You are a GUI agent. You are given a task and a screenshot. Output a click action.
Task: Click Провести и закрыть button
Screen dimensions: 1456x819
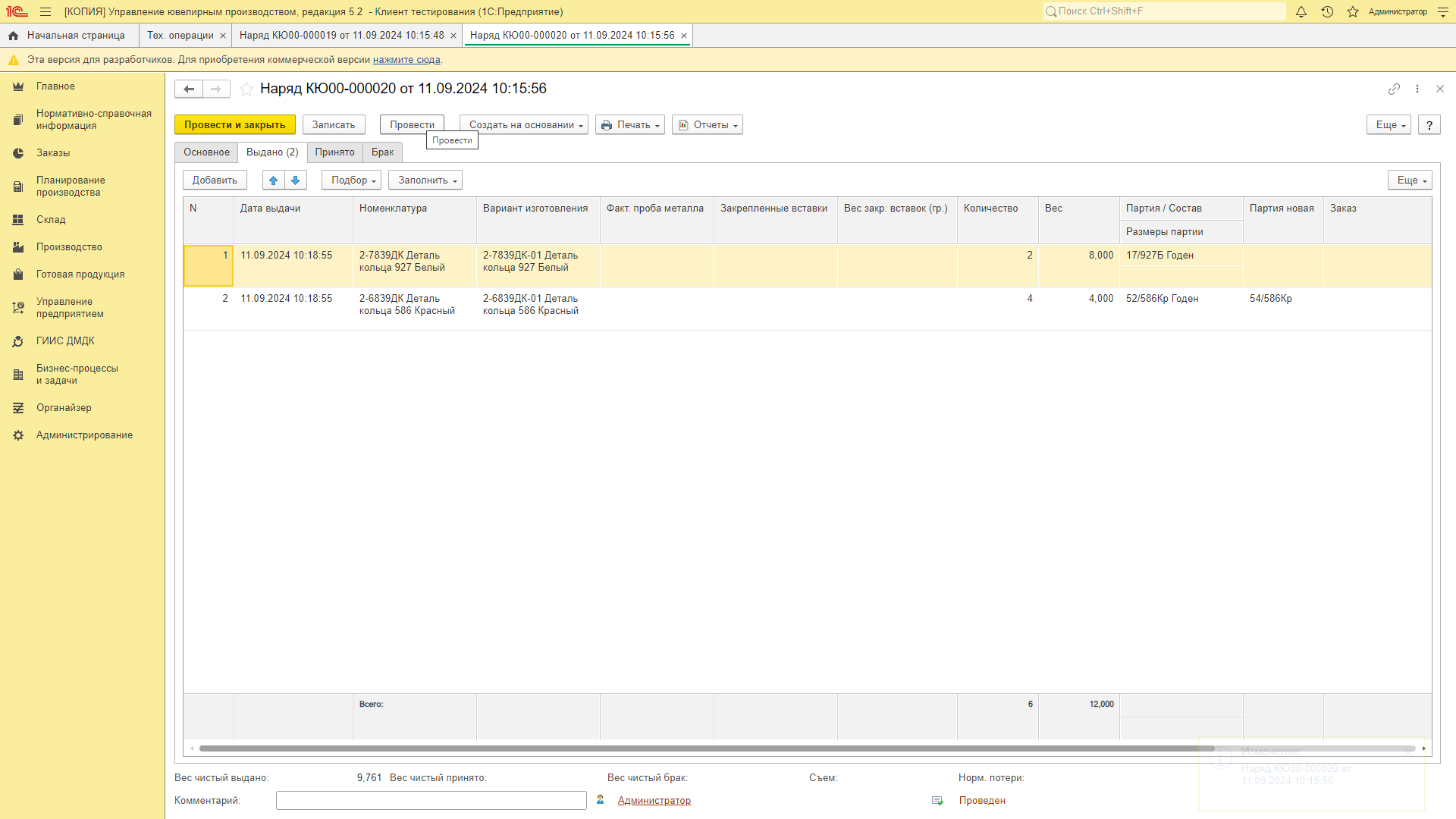[235, 125]
